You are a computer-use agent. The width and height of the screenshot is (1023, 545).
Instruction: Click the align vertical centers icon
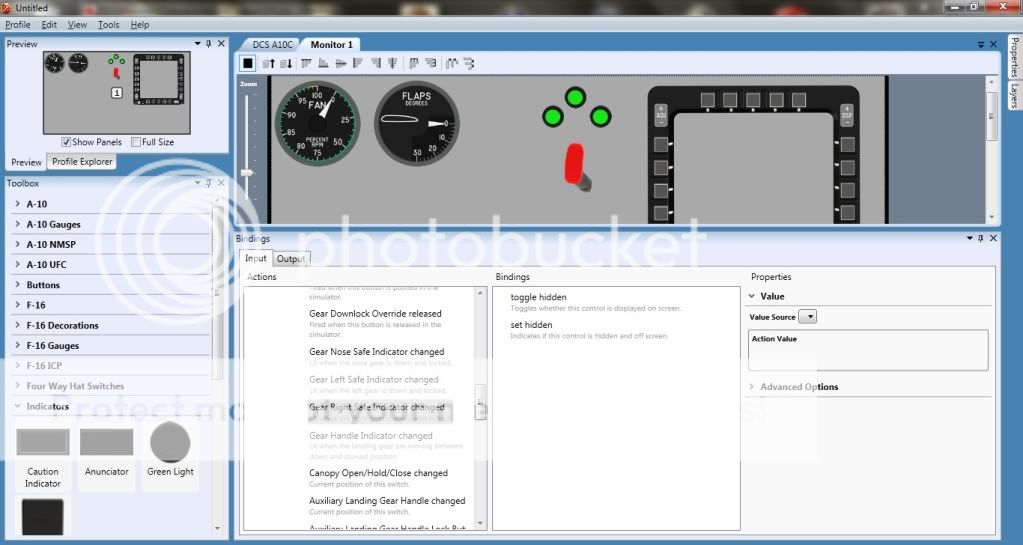pyautogui.click(x=392, y=63)
